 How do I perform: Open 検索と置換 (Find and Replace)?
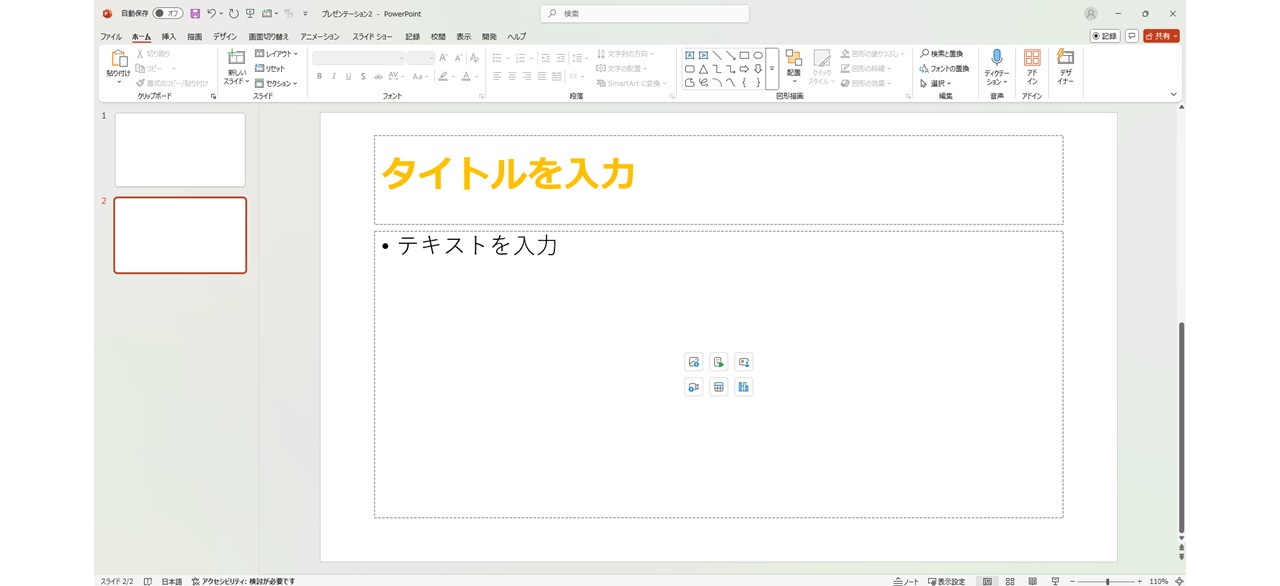pyautogui.click(x=942, y=54)
